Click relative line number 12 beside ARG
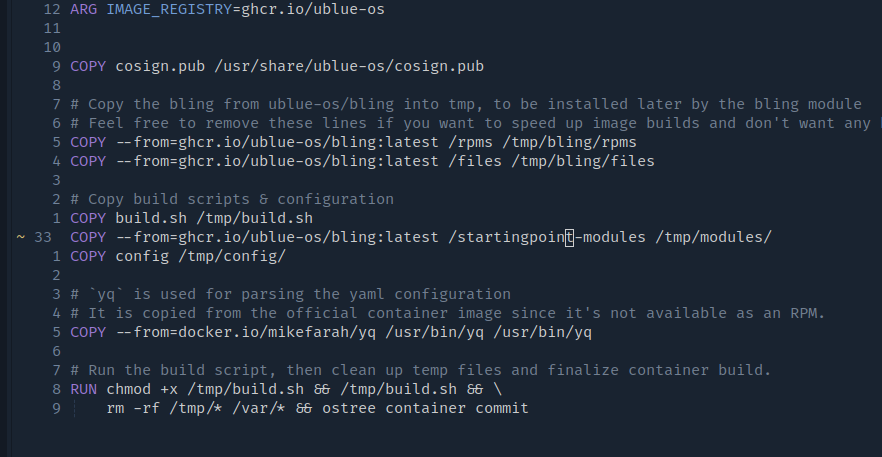Image resolution: width=882 pixels, height=457 pixels. coord(52,9)
